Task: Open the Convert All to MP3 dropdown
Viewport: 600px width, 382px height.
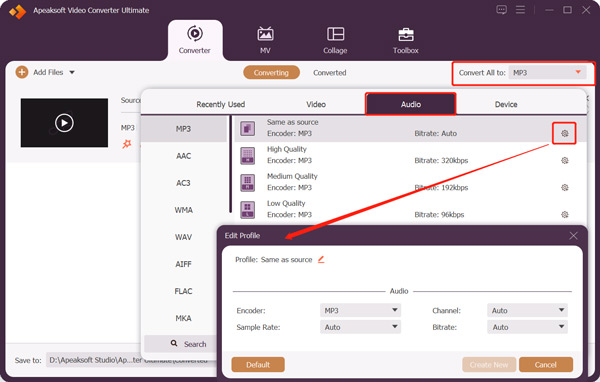Action: (x=547, y=72)
